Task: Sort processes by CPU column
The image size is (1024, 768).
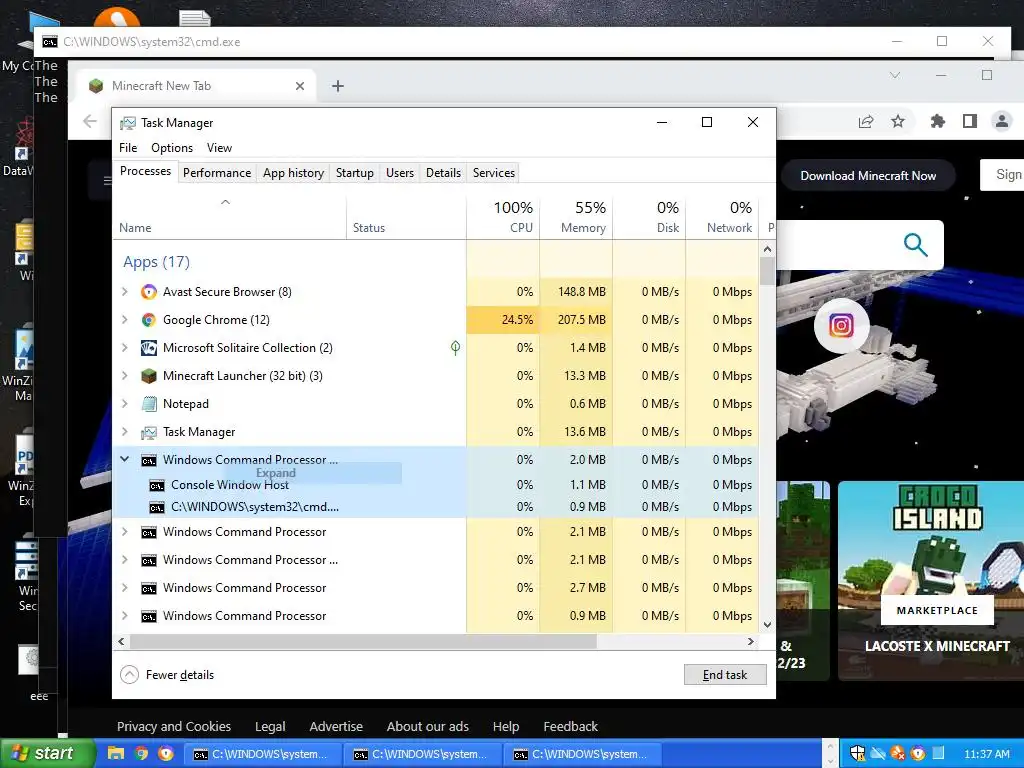Action: [x=504, y=217]
